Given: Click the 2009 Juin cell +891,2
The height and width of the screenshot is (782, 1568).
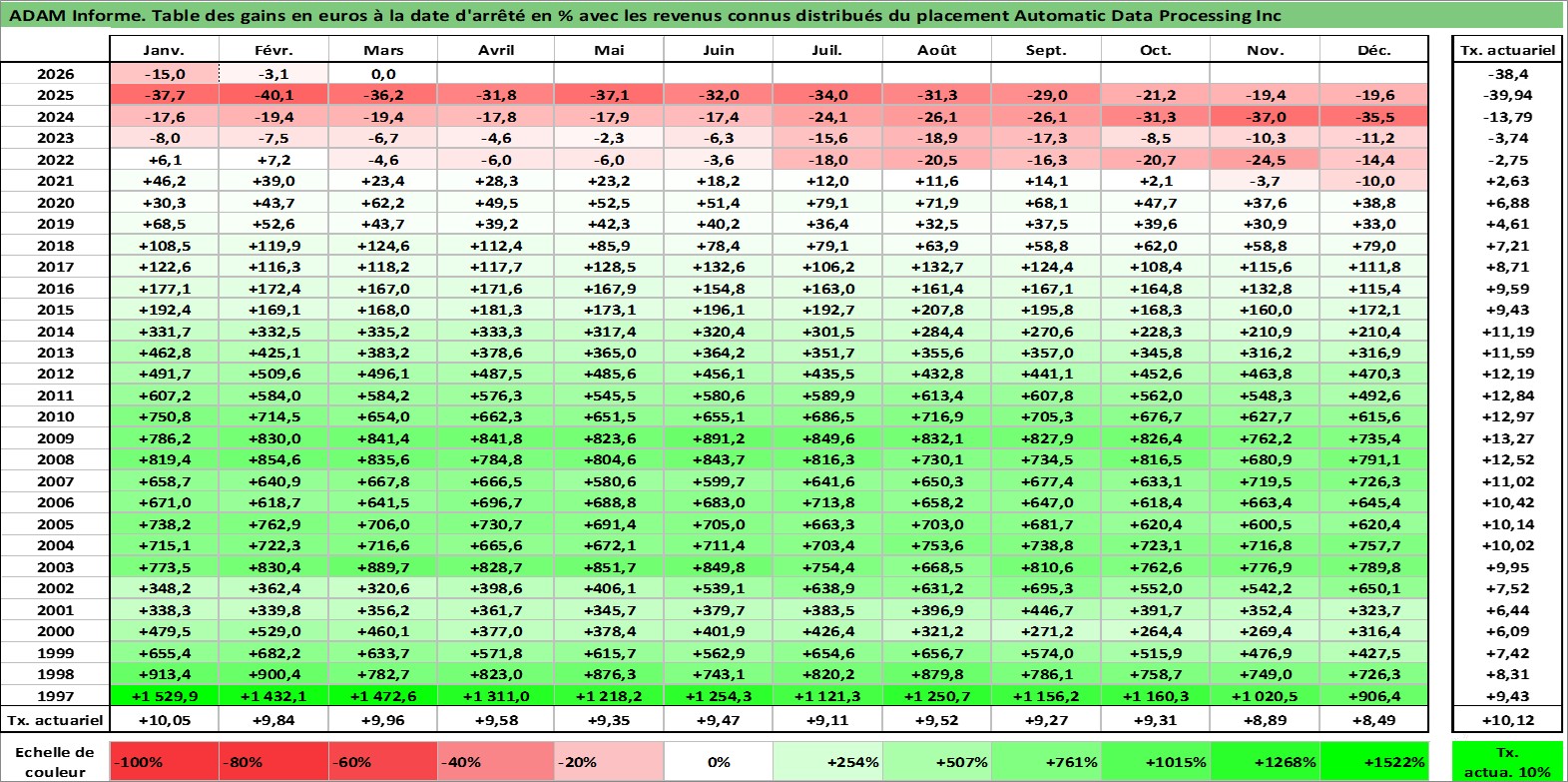Looking at the screenshot, I should pos(719,438).
